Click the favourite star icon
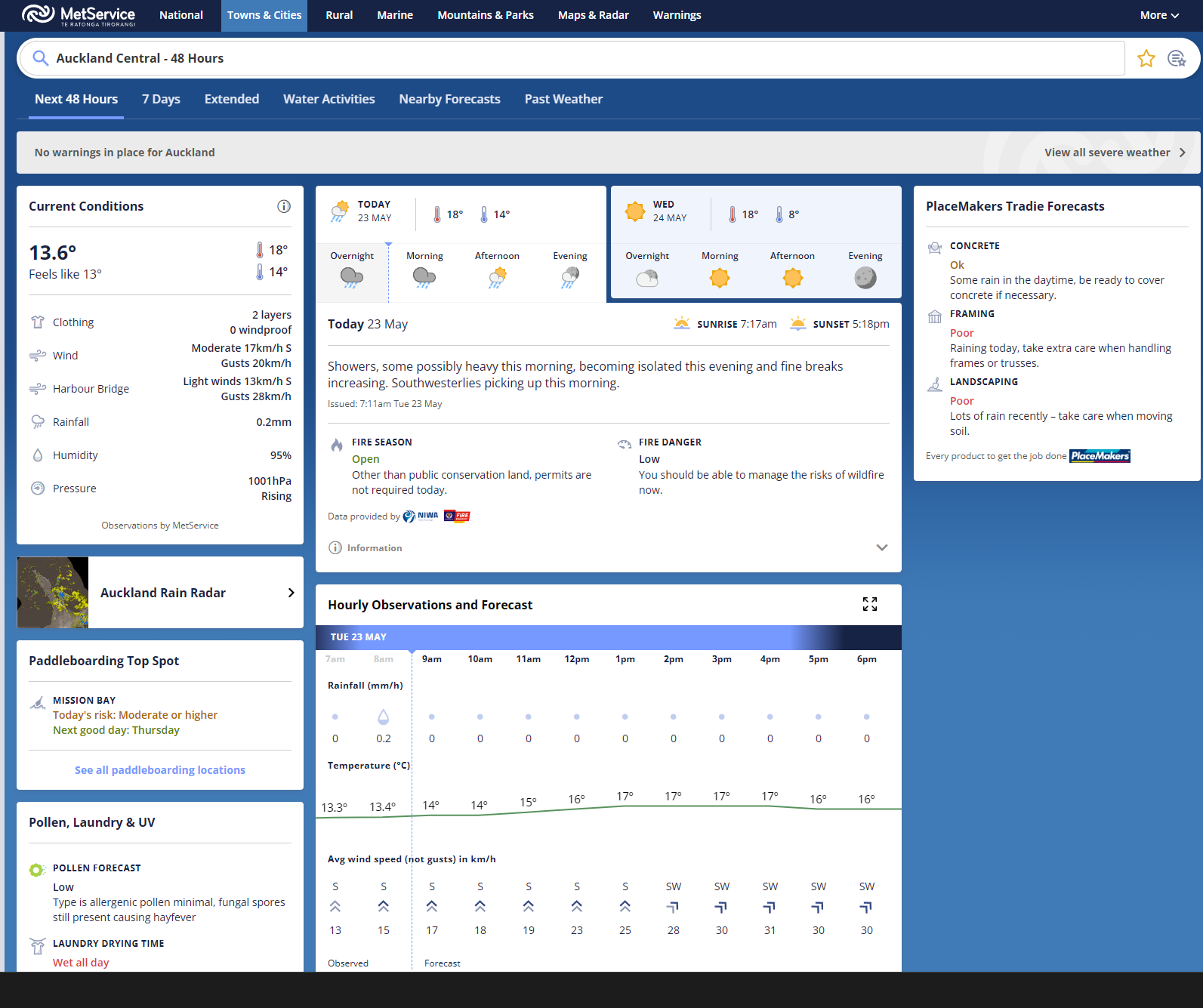The width and height of the screenshot is (1203, 1008). pyautogui.click(x=1146, y=58)
